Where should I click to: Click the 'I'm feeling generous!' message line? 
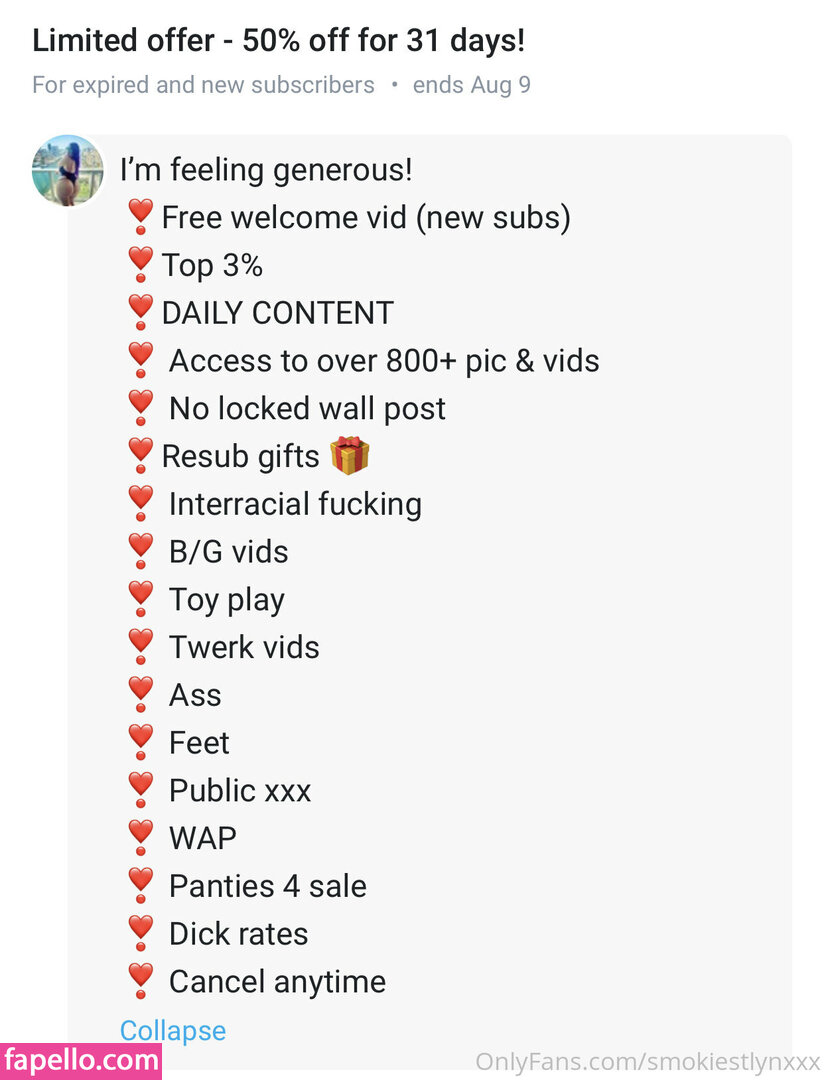(266, 169)
